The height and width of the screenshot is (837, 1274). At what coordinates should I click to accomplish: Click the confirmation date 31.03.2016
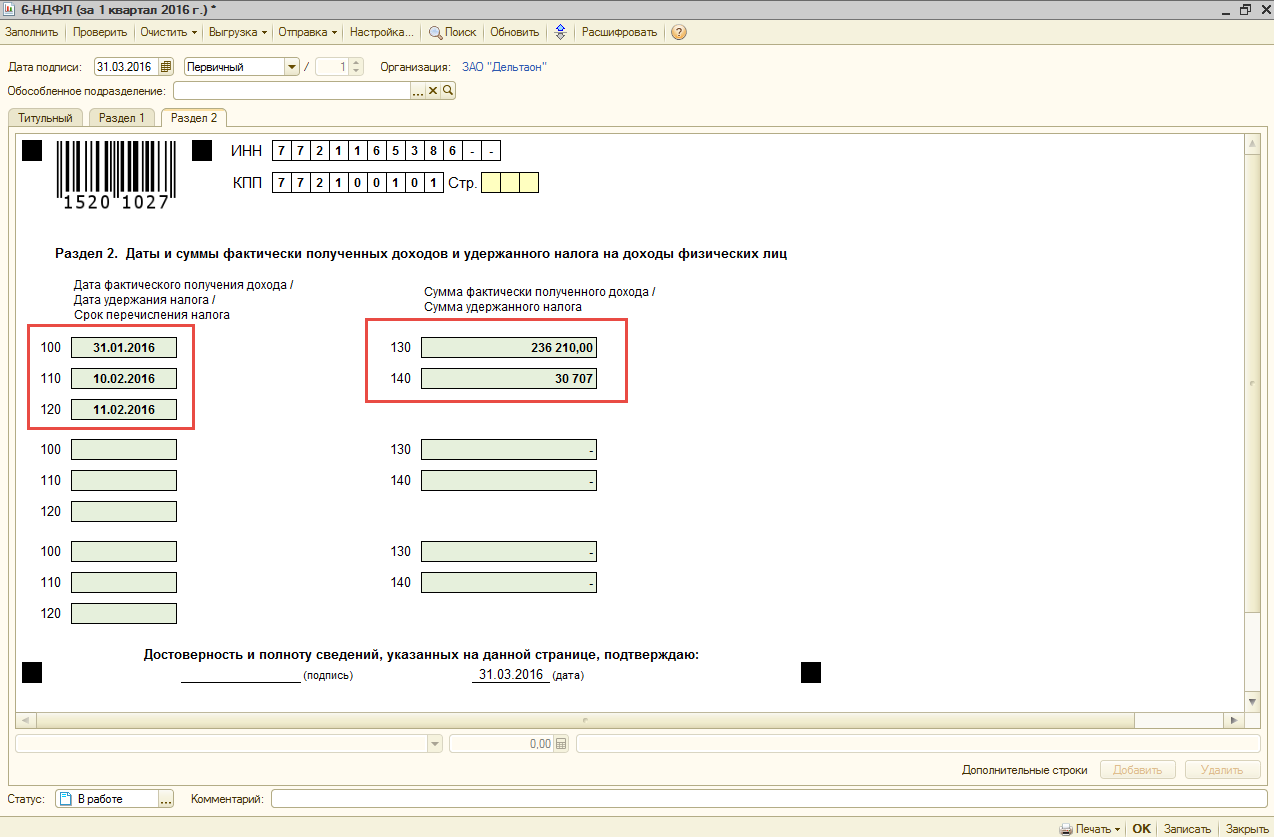click(511, 674)
